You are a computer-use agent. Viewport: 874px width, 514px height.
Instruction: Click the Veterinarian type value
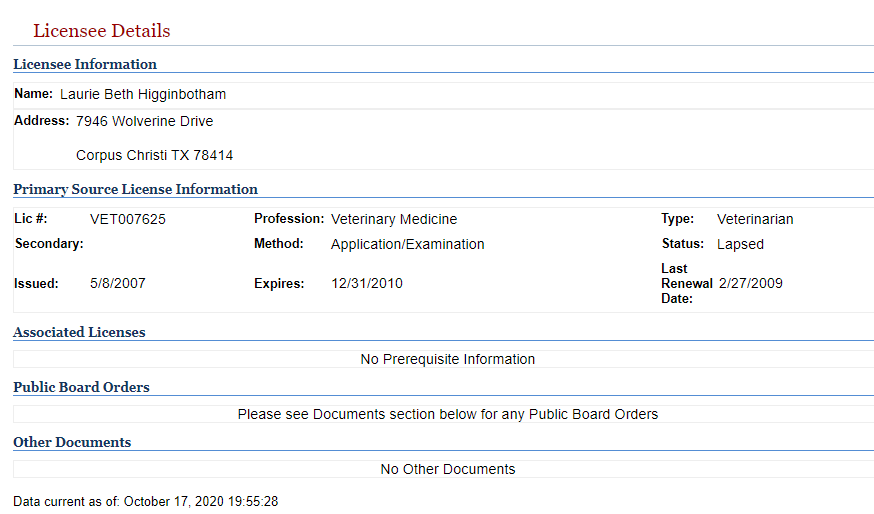click(755, 219)
